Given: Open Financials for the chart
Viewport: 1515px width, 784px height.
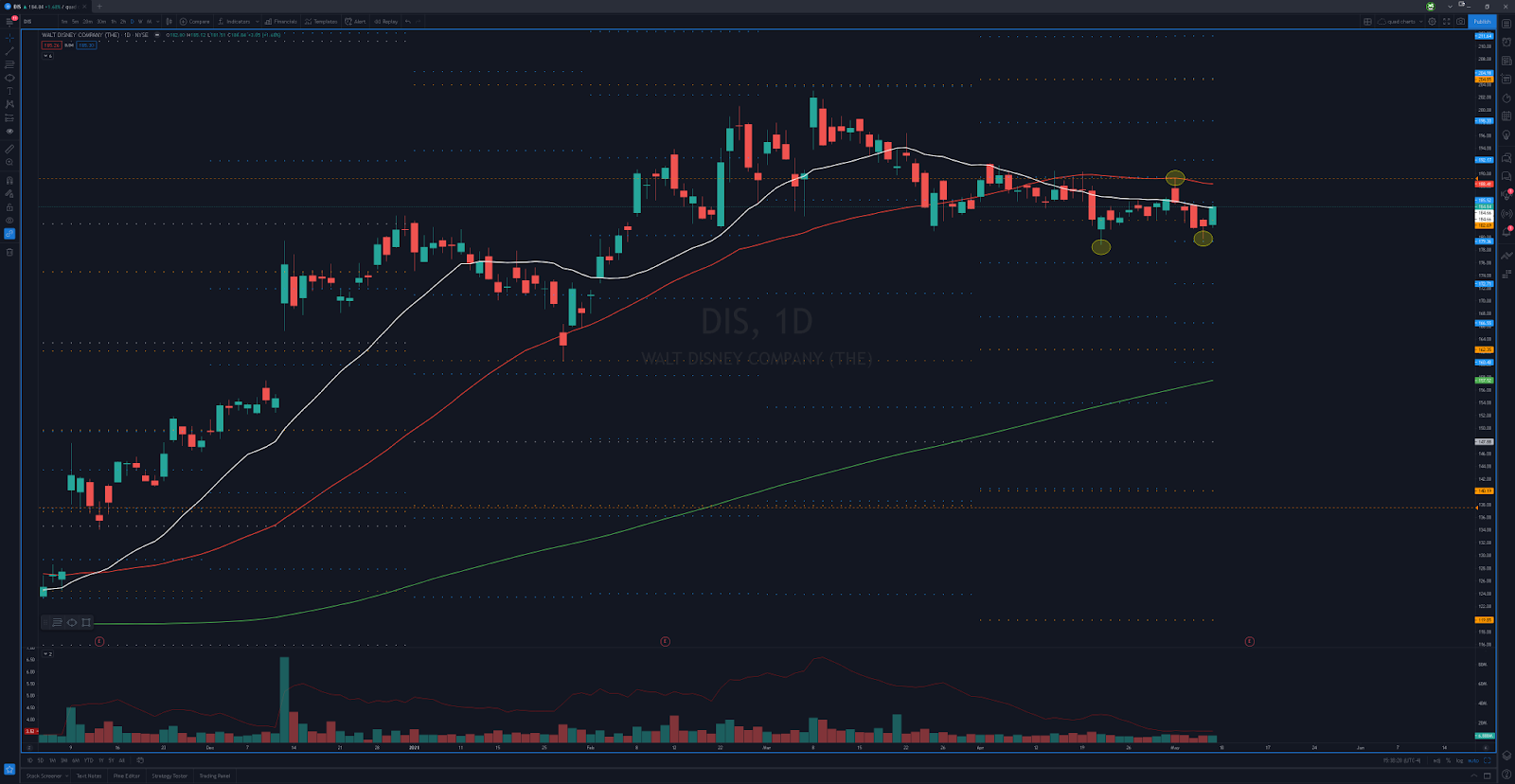Looking at the screenshot, I should click(280, 21).
